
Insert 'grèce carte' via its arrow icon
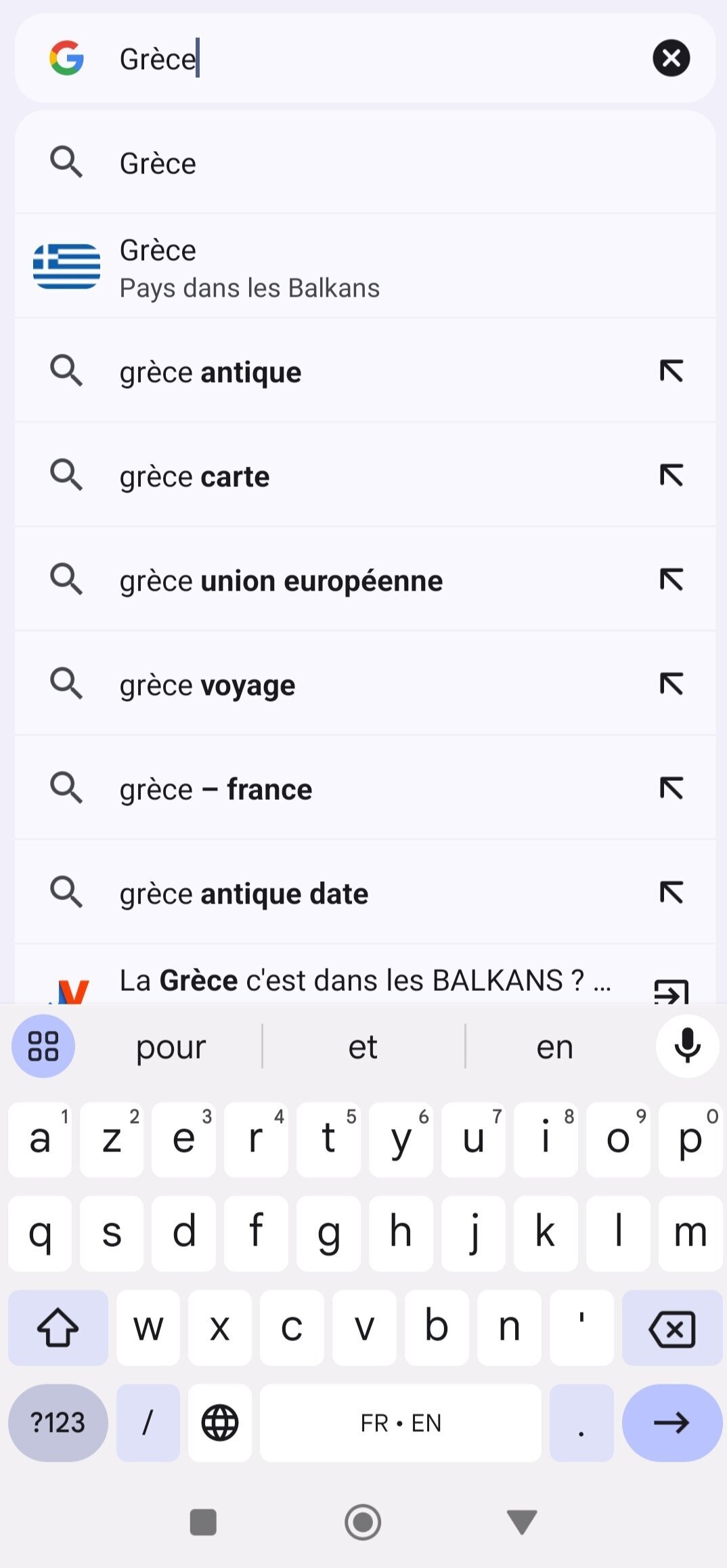[x=671, y=475]
